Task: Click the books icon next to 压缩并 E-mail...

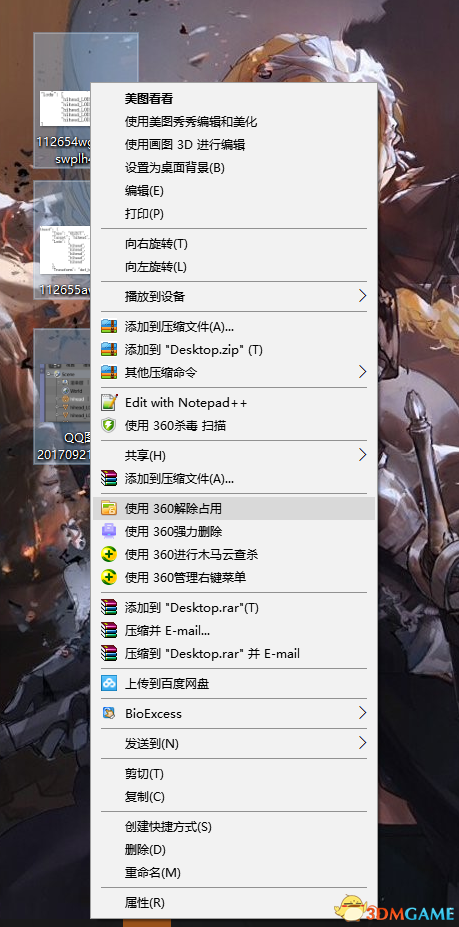Action: pos(109,630)
